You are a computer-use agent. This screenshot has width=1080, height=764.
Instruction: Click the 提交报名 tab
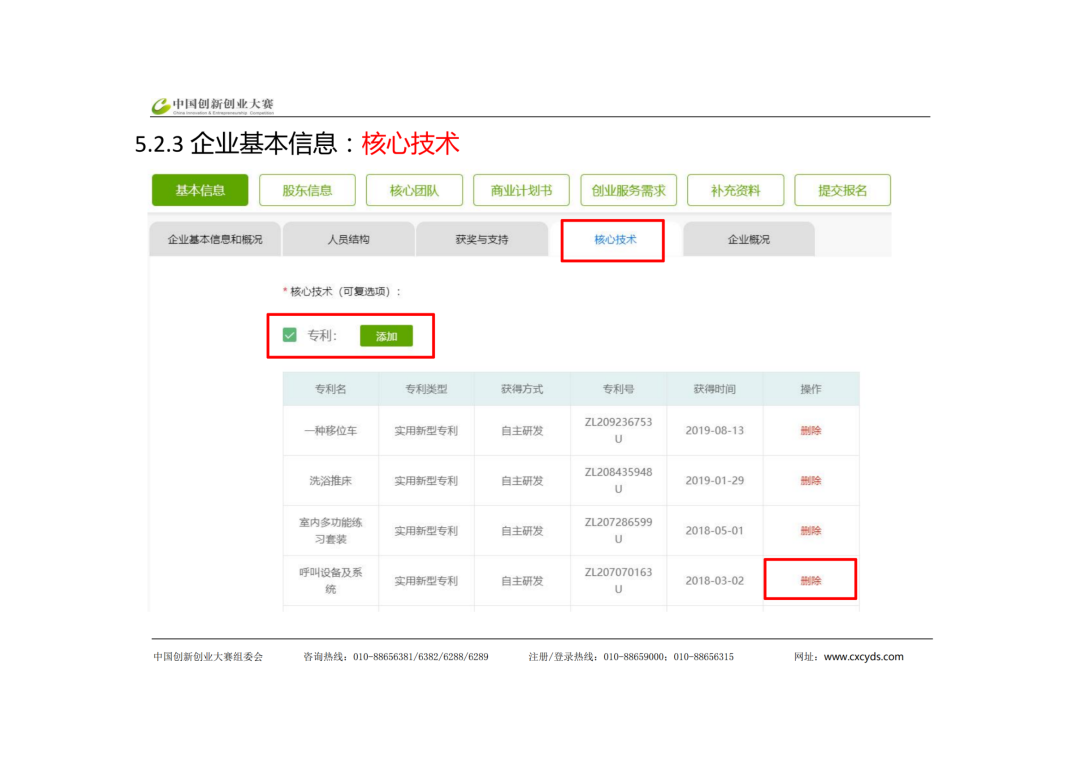tap(842, 190)
